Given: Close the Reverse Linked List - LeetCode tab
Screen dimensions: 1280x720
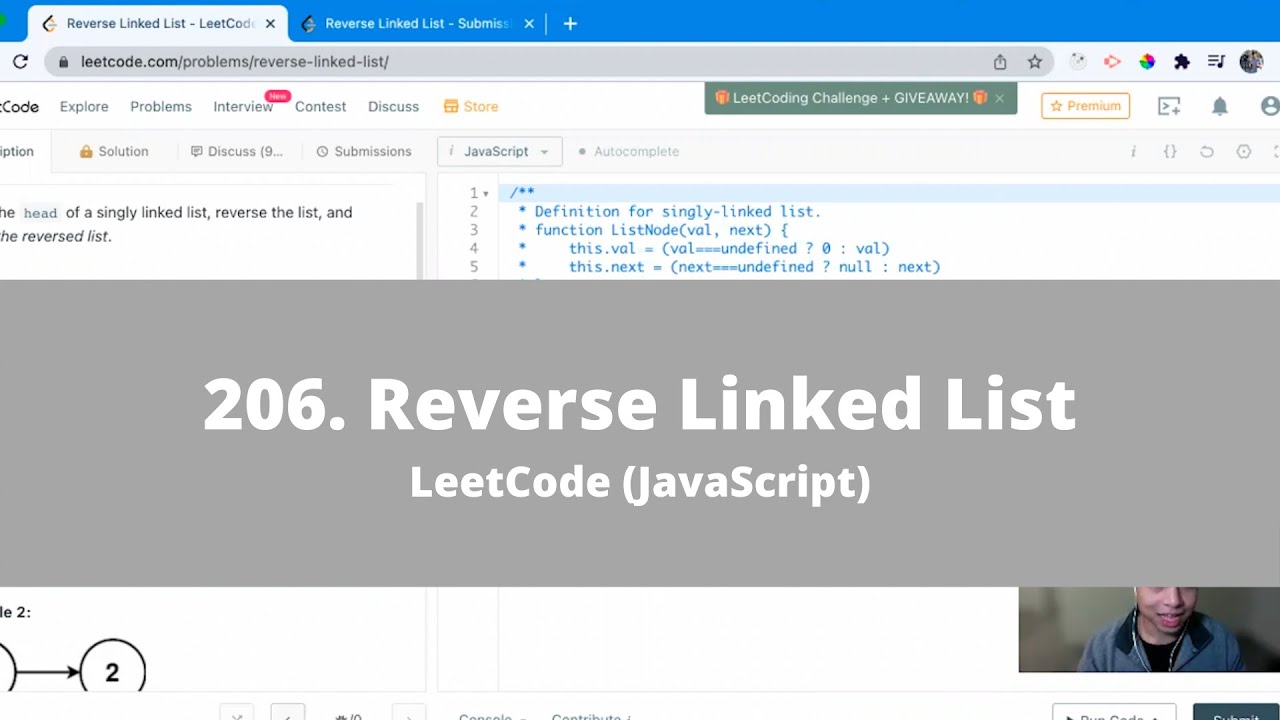Looking at the screenshot, I should point(270,24).
